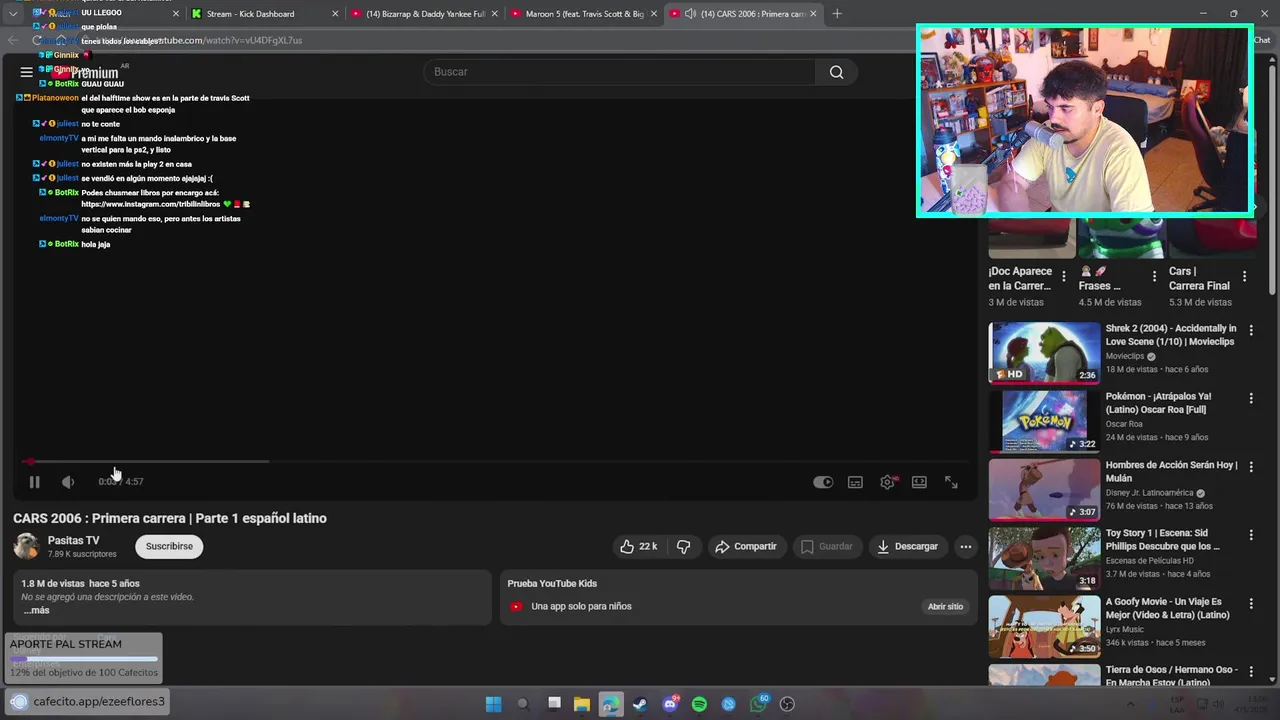
Task: Open options menu for Shrek 2 video
Action: pos(1250,330)
